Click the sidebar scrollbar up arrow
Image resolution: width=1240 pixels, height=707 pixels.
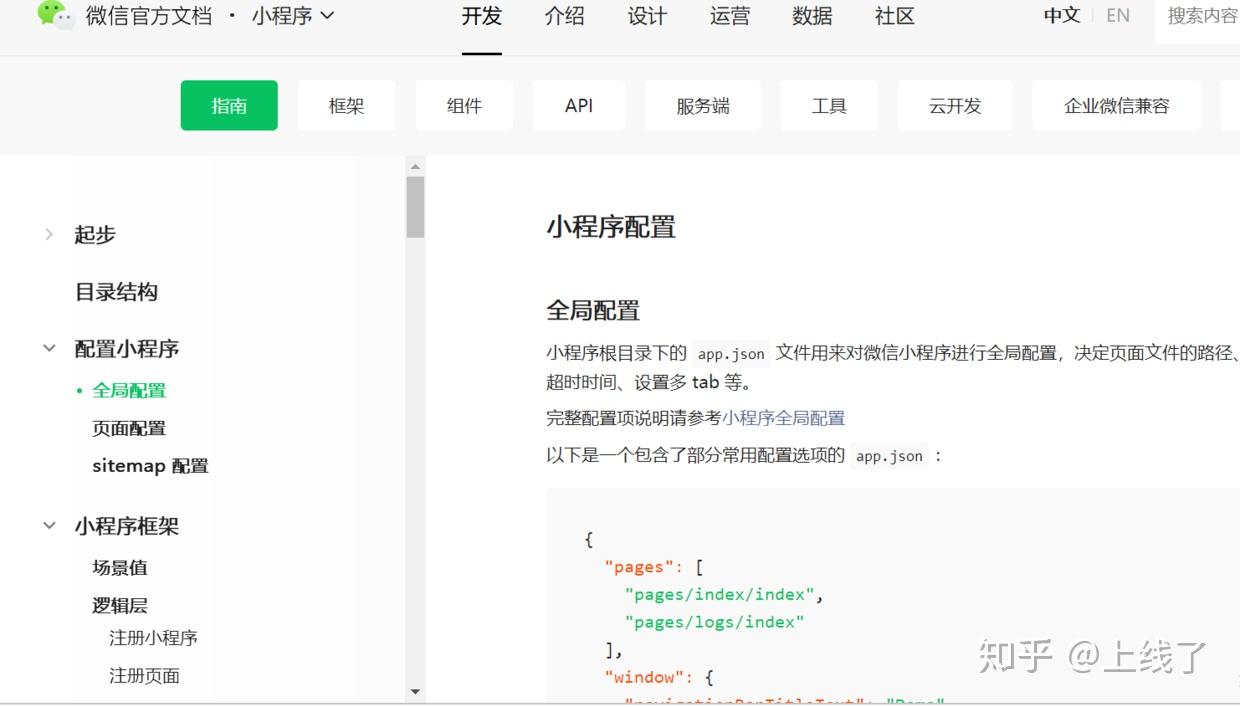(415, 166)
